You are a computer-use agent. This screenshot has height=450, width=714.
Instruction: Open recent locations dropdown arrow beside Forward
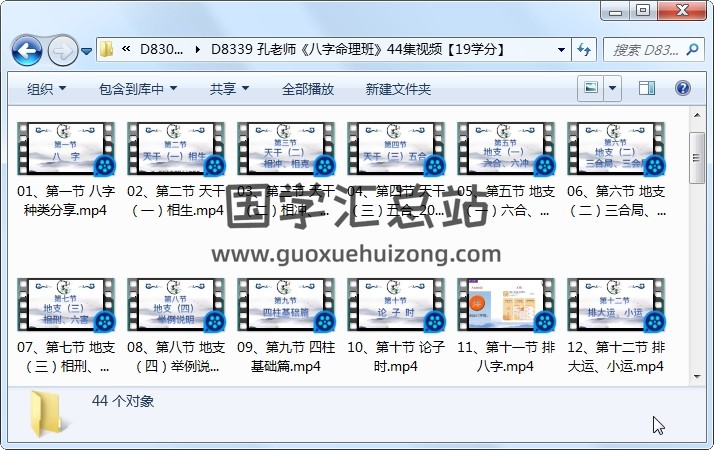(x=87, y=51)
